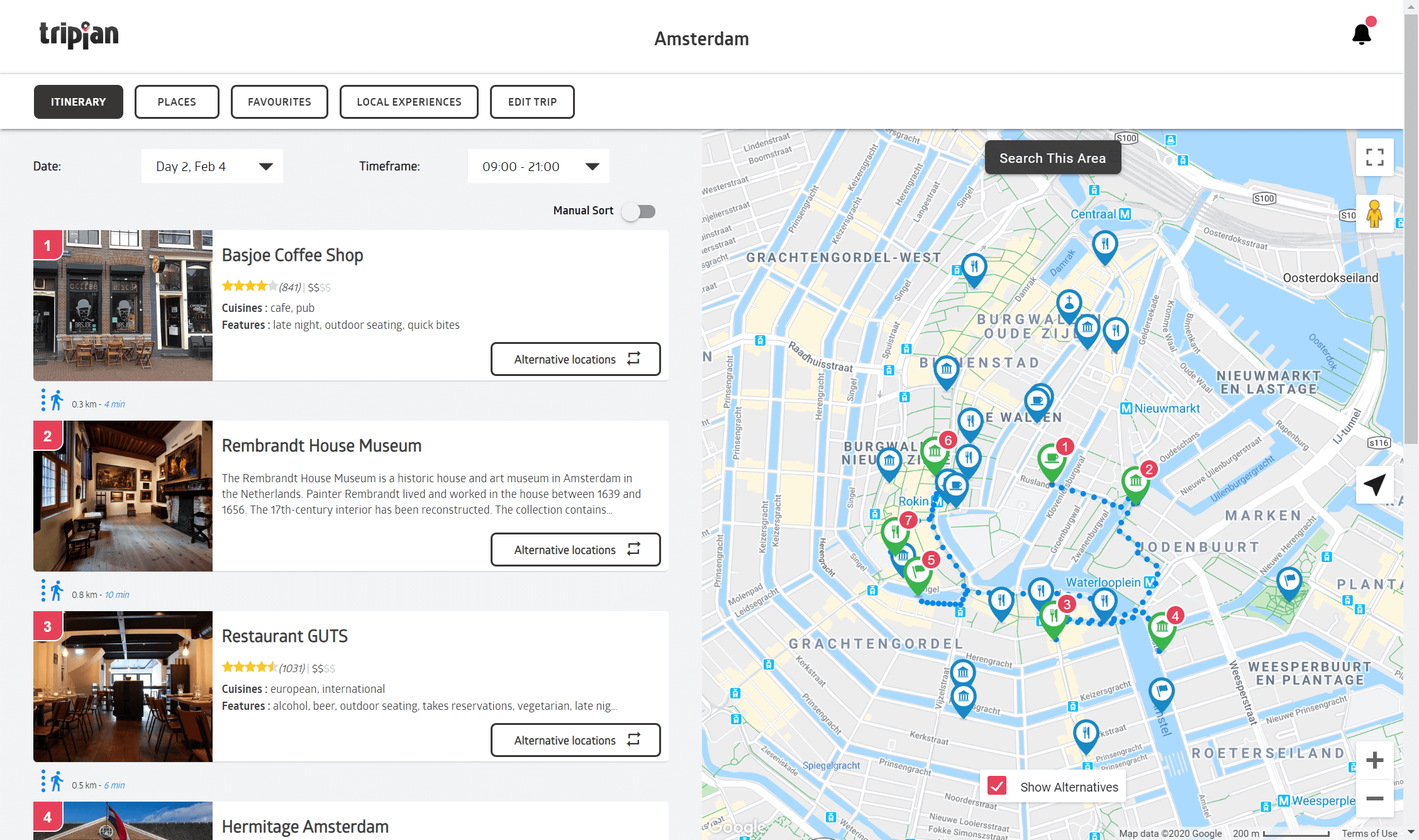1419x840 pixels.
Task: Click the '10 min' walking time
Action: point(117,595)
